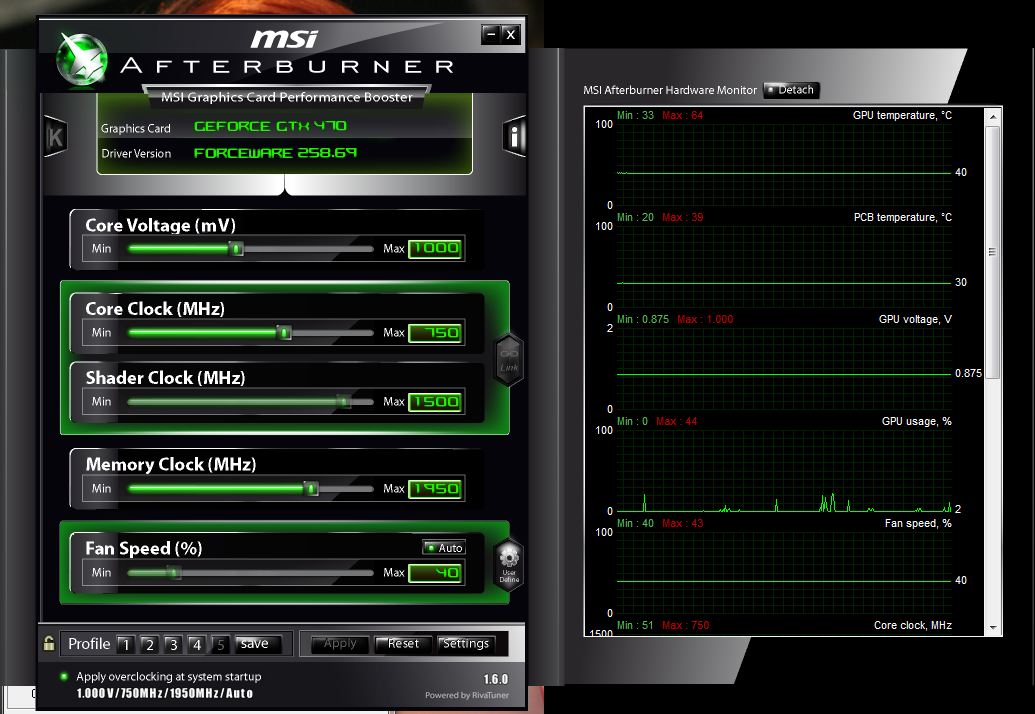
Task: Click the Powered by RivaTuner text
Action: click(467, 695)
